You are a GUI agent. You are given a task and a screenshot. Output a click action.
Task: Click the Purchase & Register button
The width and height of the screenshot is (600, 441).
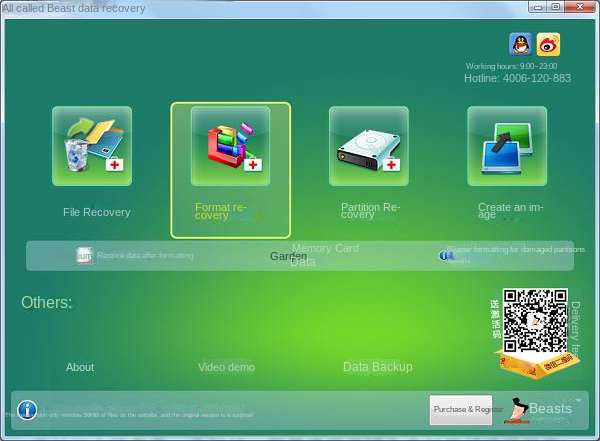(x=461, y=410)
